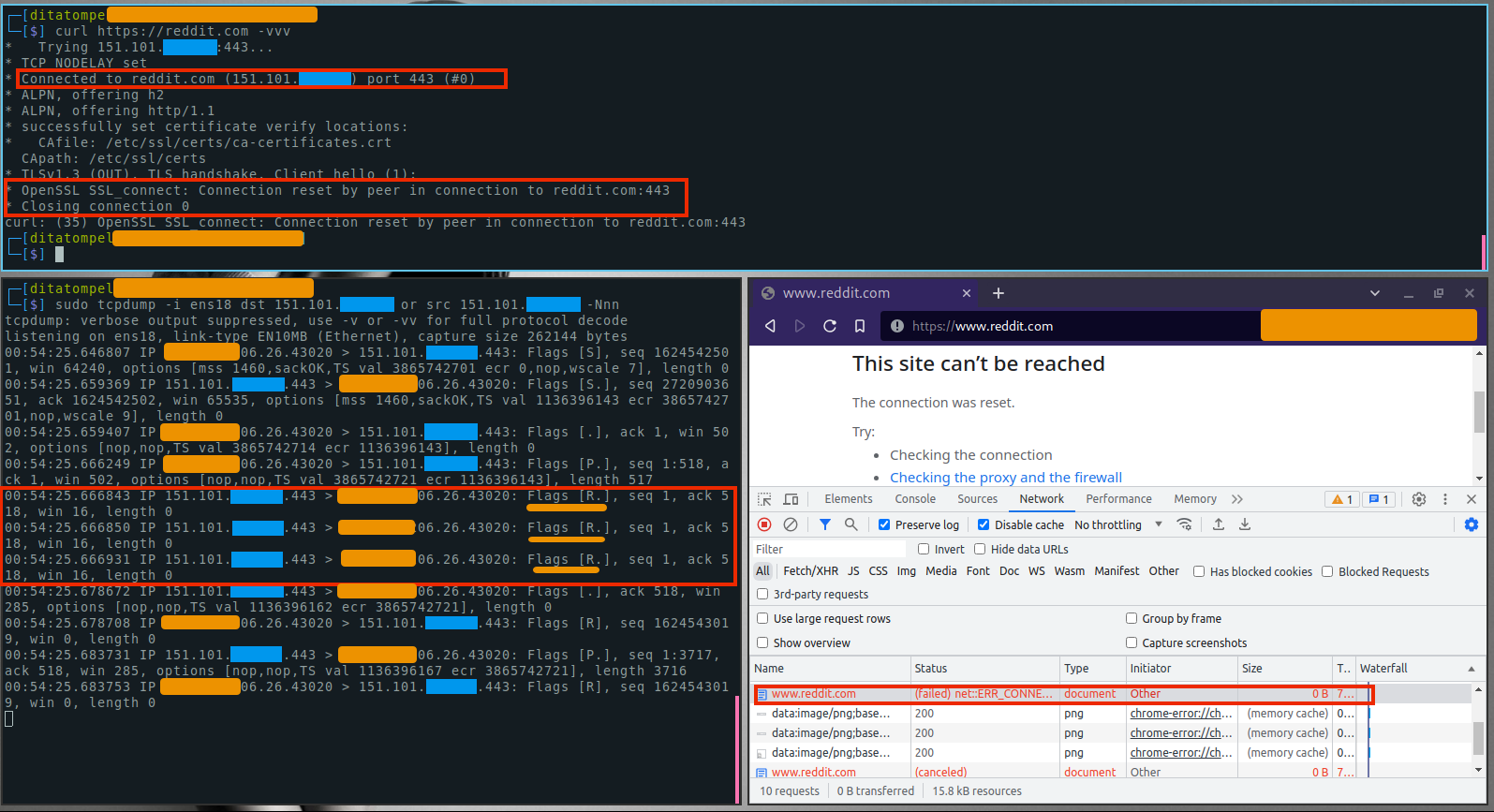The height and width of the screenshot is (812, 1494).
Task: Sort network requests by Name column
Action: tap(831, 668)
